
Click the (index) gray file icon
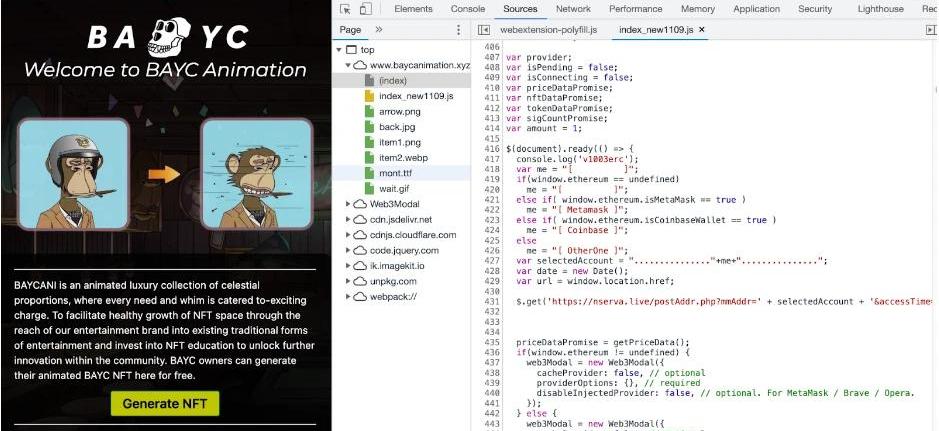[x=369, y=80]
